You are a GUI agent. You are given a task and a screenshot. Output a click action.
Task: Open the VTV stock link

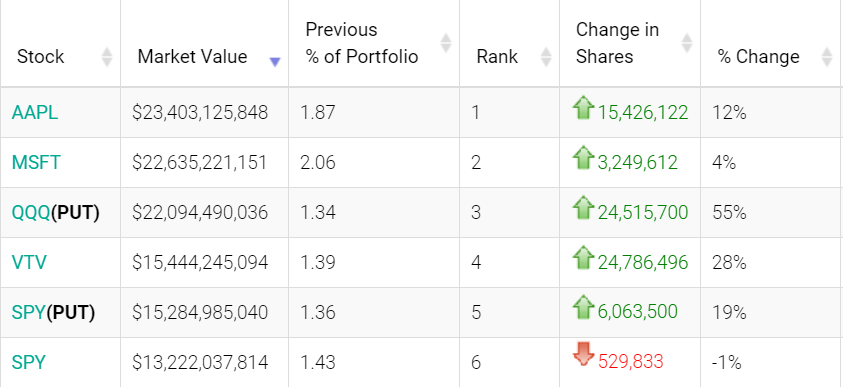29,262
